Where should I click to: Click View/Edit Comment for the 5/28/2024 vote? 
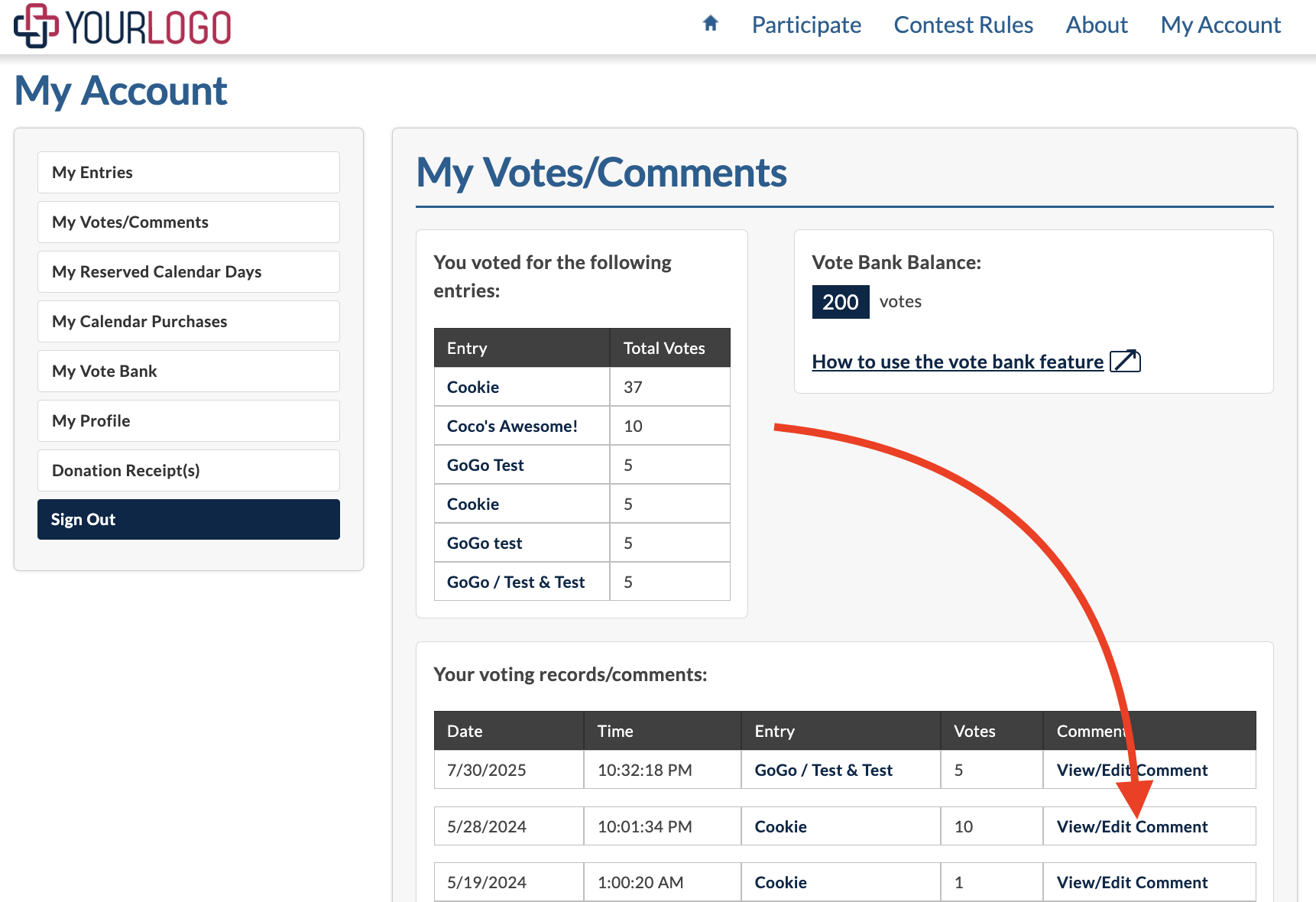pos(1131,827)
